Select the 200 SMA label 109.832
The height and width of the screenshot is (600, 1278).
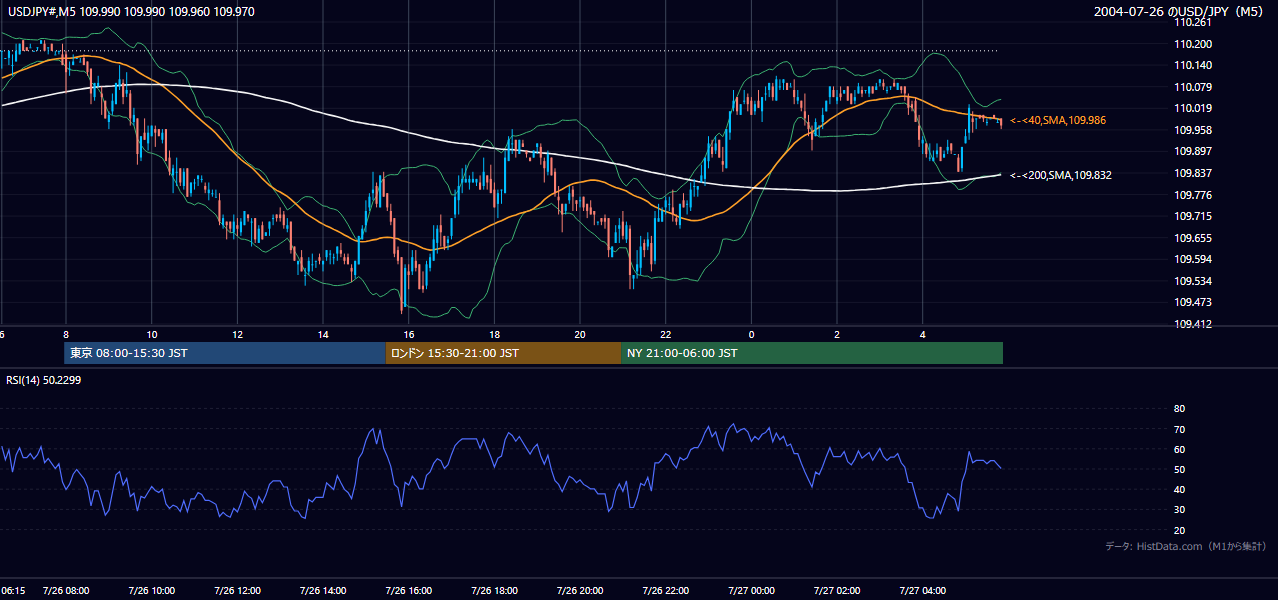click(x=1061, y=175)
